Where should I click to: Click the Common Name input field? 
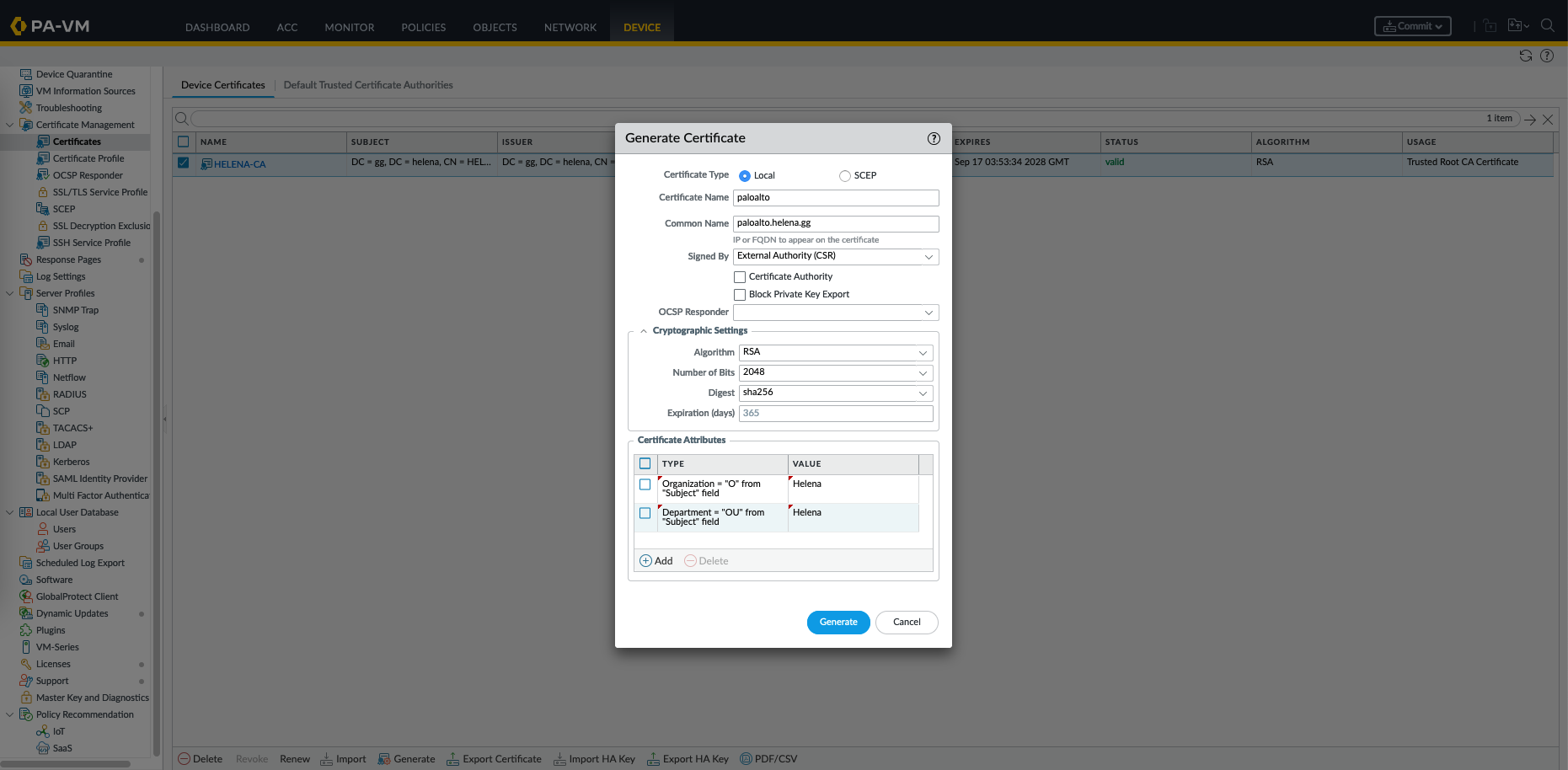click(835, 223)
